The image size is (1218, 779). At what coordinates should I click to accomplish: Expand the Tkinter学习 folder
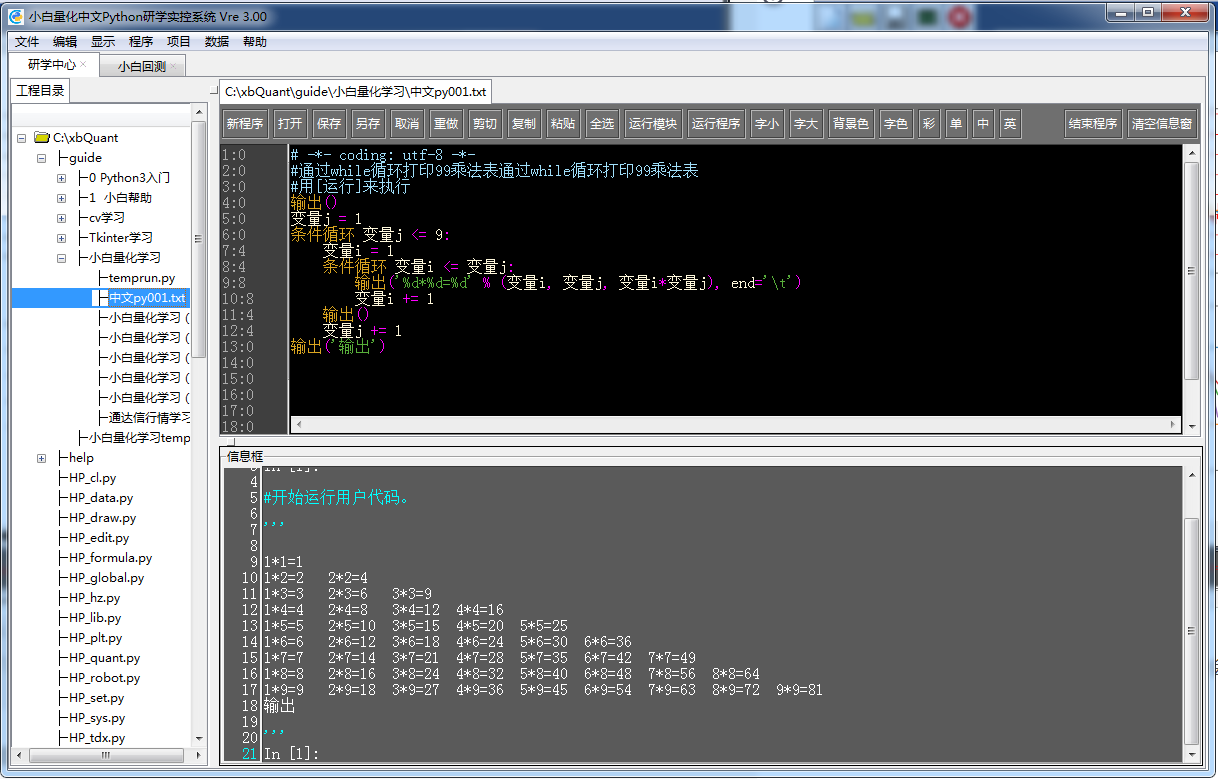point(62,238)
